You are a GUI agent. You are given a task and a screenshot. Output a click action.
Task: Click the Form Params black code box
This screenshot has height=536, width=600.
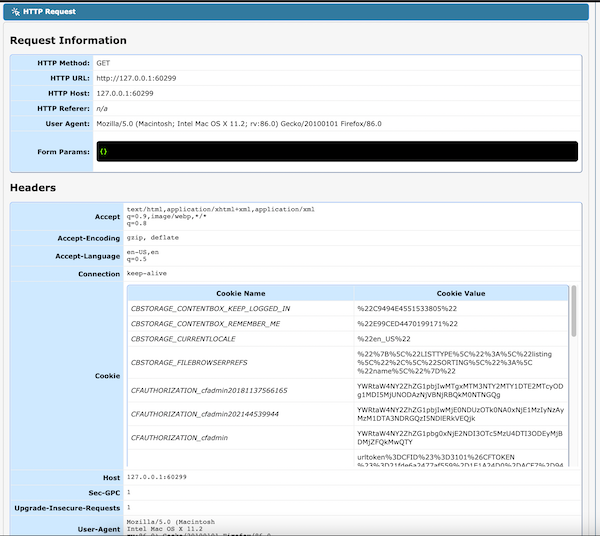337,152
